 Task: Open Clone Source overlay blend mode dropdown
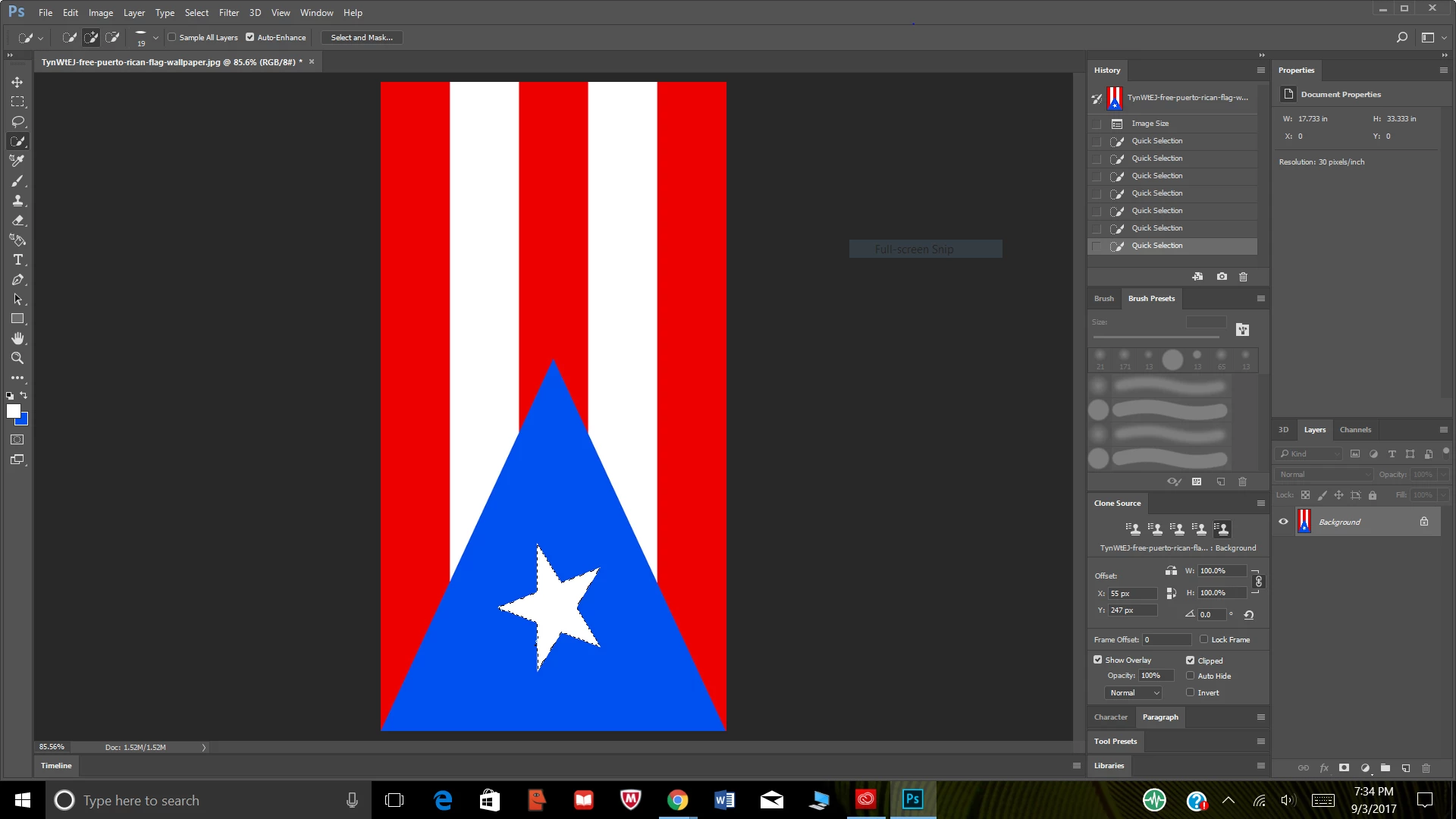coord(1134,692)
